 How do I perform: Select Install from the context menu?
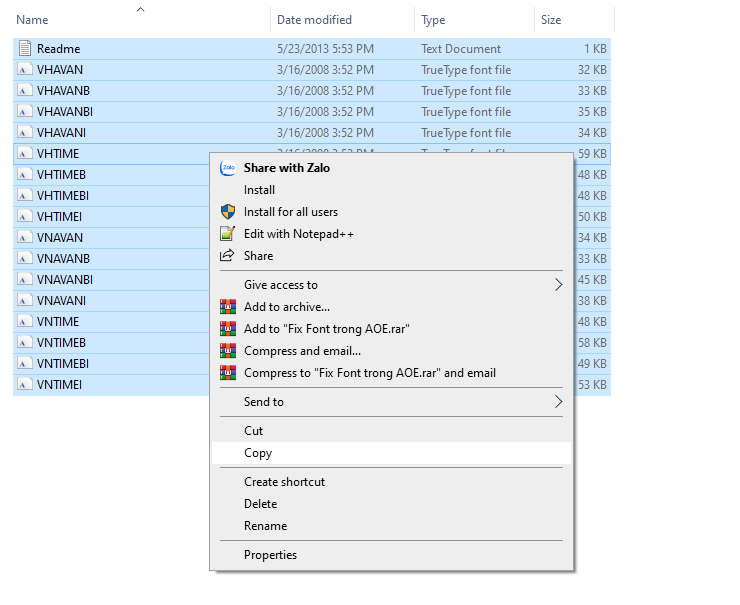pyautogui.click(x=259, y=190)
